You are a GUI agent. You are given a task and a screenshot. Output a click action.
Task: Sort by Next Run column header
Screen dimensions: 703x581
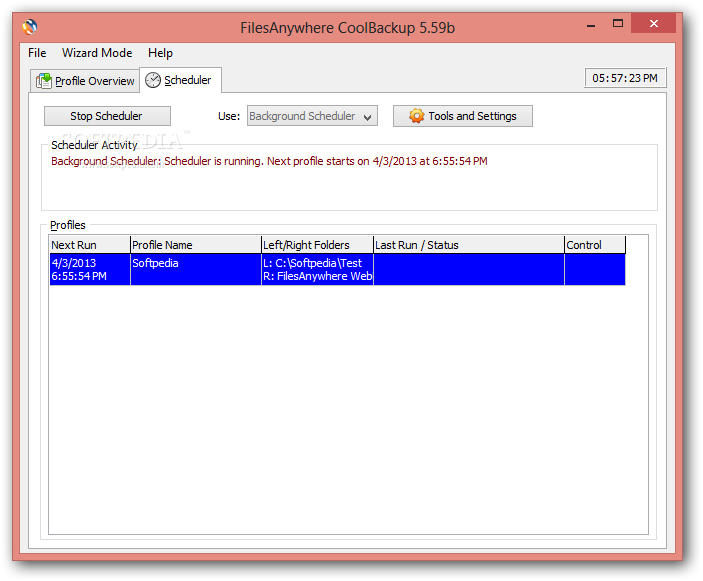(90, 245)
